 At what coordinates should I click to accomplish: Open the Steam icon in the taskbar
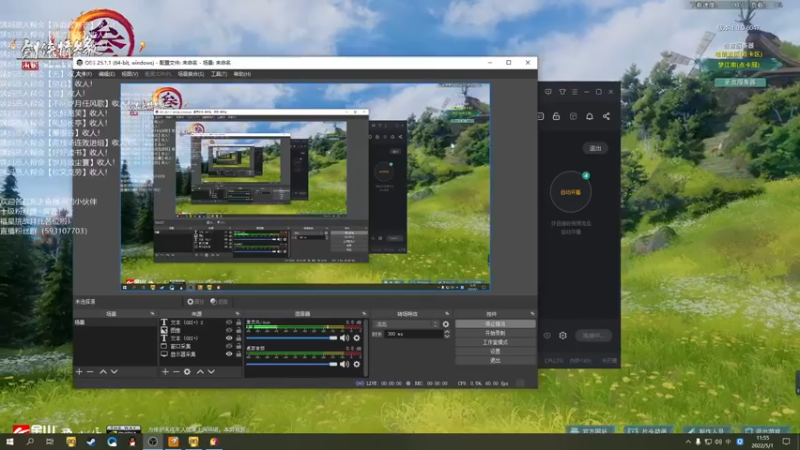pyautogui.click(x=91, y=441)
